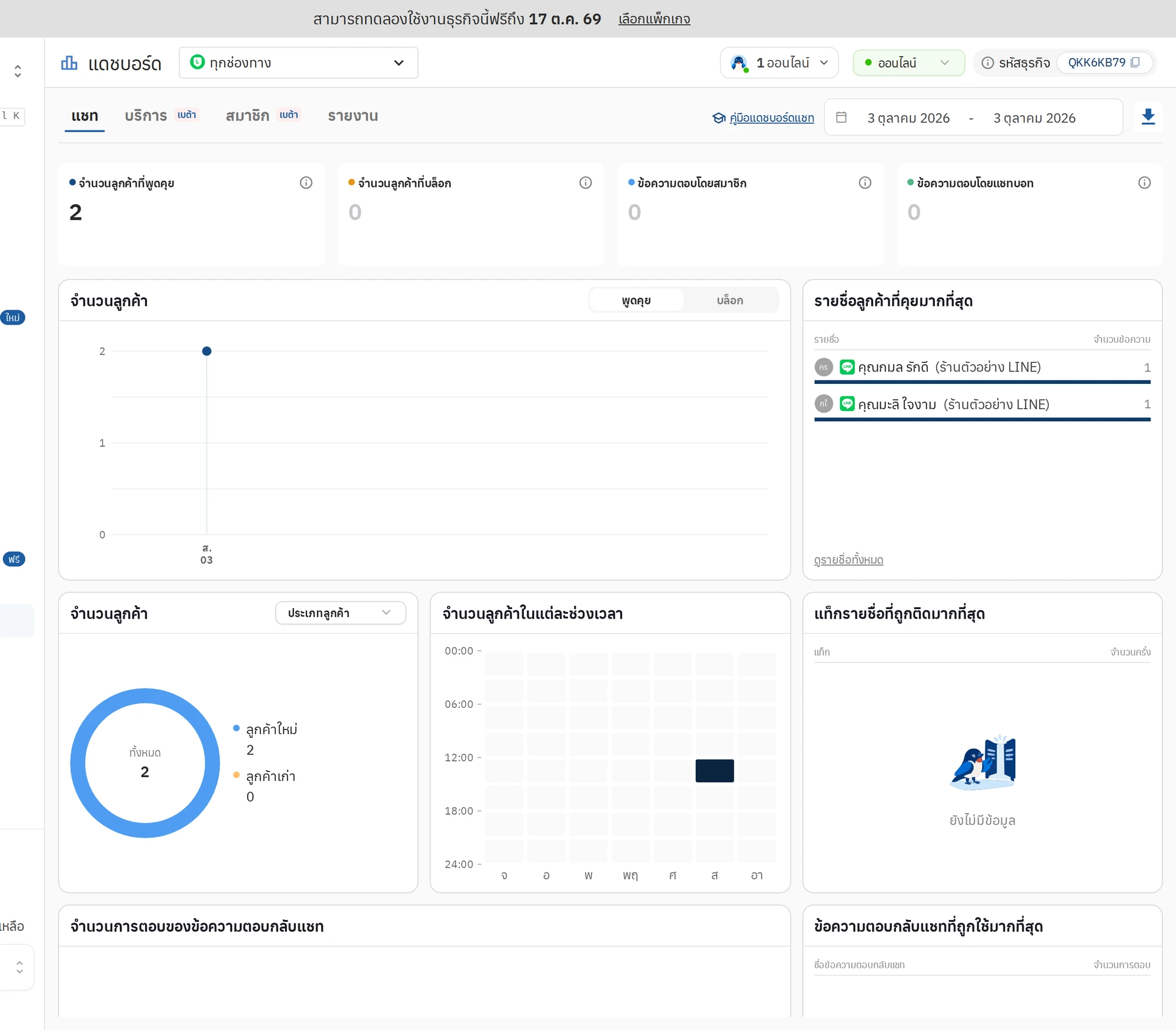Screen dimensions: 1176x1030
Task: Click the dashboard bar-chart icon
Action: tap(69, 63)
